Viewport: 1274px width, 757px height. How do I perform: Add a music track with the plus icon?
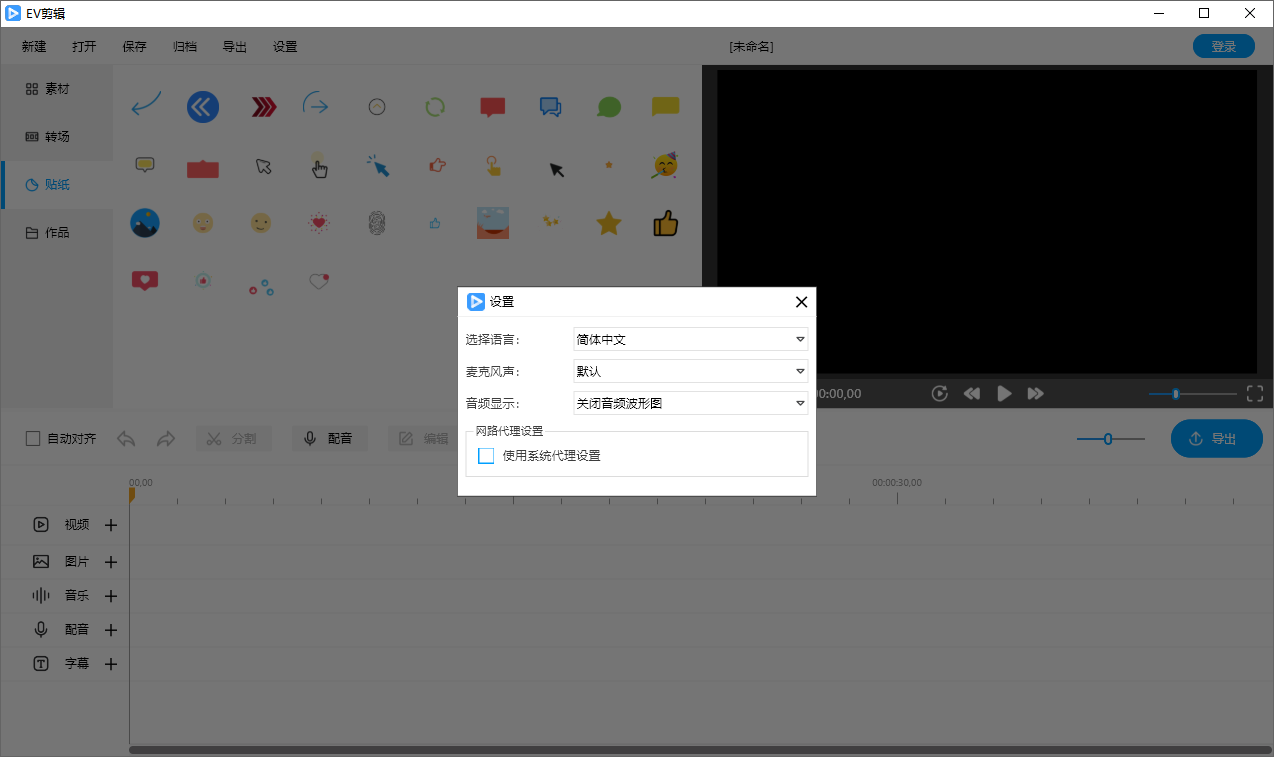coord(110,595)
